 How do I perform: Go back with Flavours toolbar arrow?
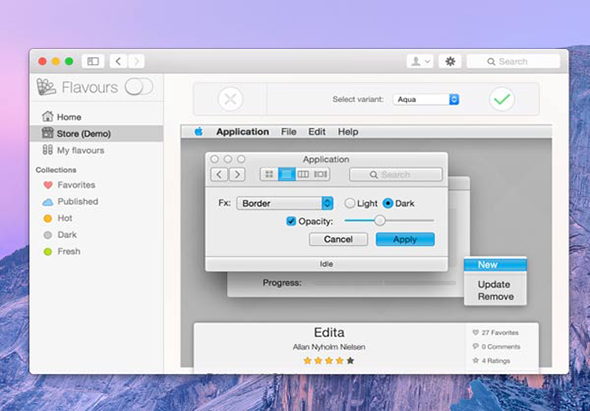118,61
